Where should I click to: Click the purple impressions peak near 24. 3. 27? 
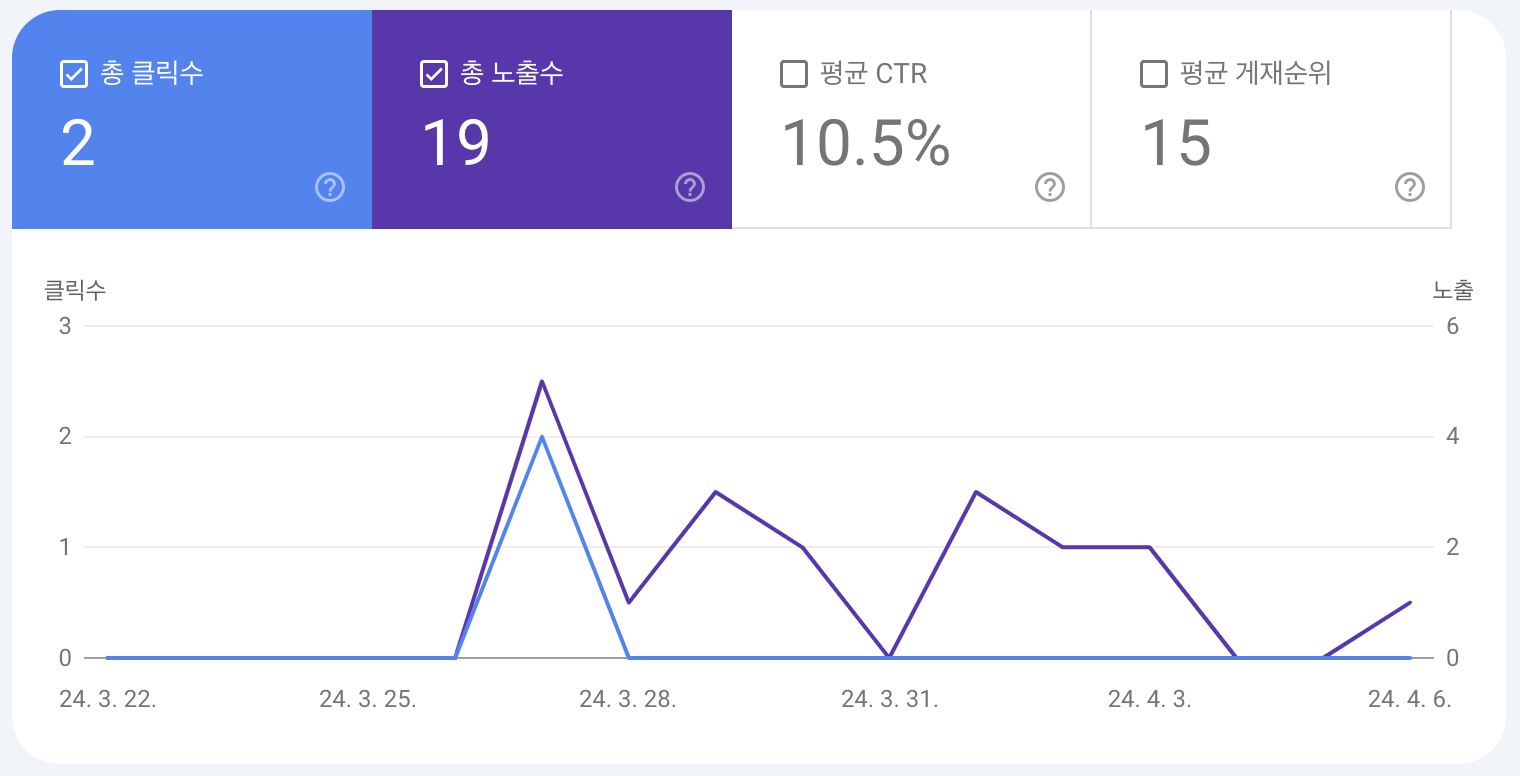pyautogui.click(x=541, y=381)
